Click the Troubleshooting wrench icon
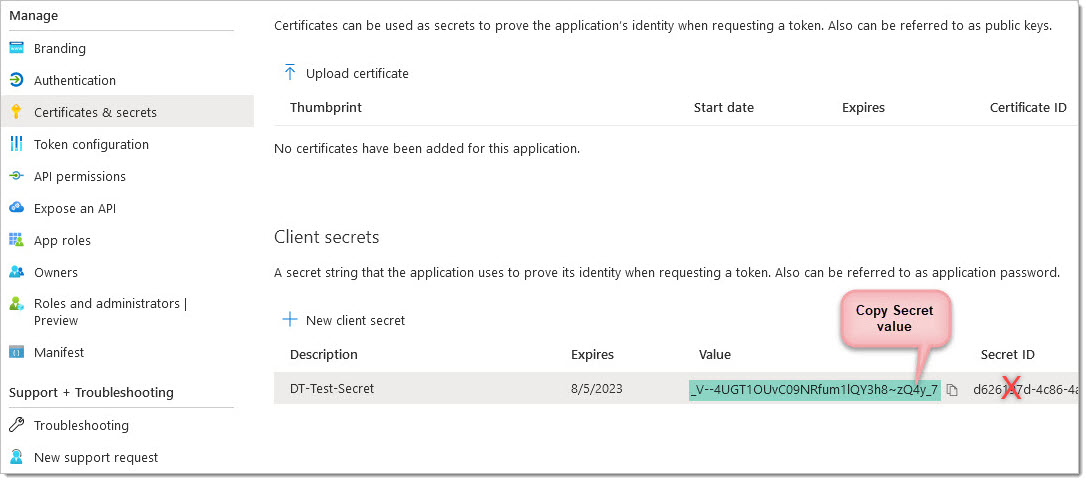Screen dimensions: 1087x482 coord(17,425)
